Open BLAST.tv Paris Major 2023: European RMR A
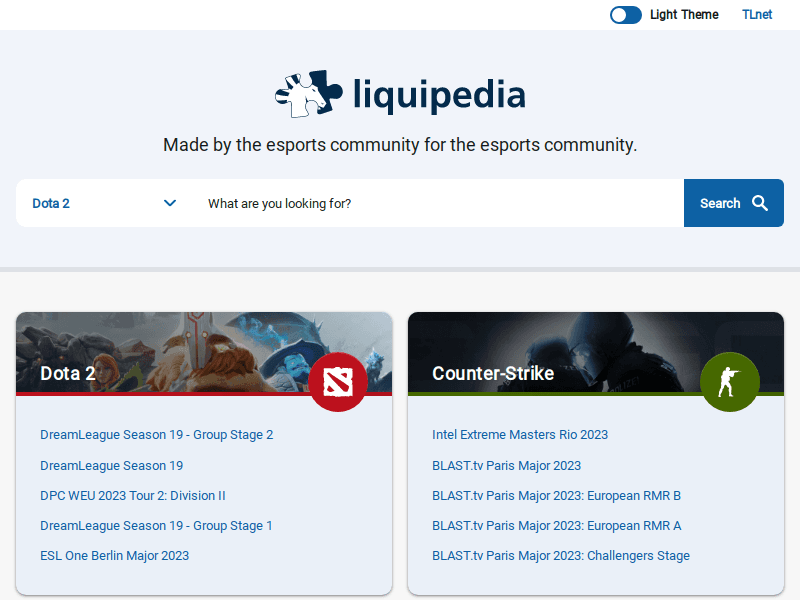The image size is (800, 600). coord(557,526)
